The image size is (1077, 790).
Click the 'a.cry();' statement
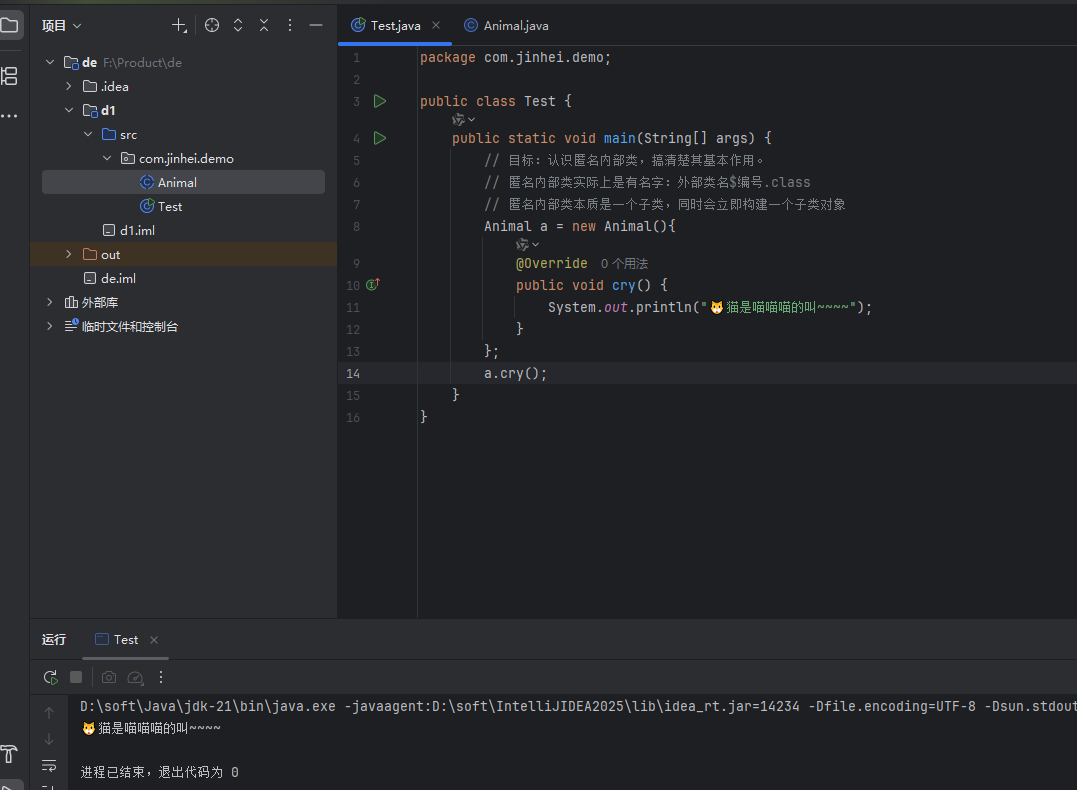515,374
